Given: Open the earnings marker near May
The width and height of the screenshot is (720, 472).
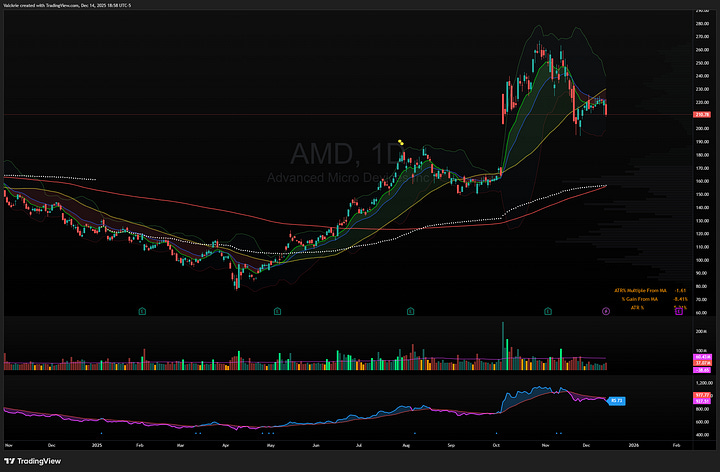Looking at the screenshot, I should [x=277, y=311].
